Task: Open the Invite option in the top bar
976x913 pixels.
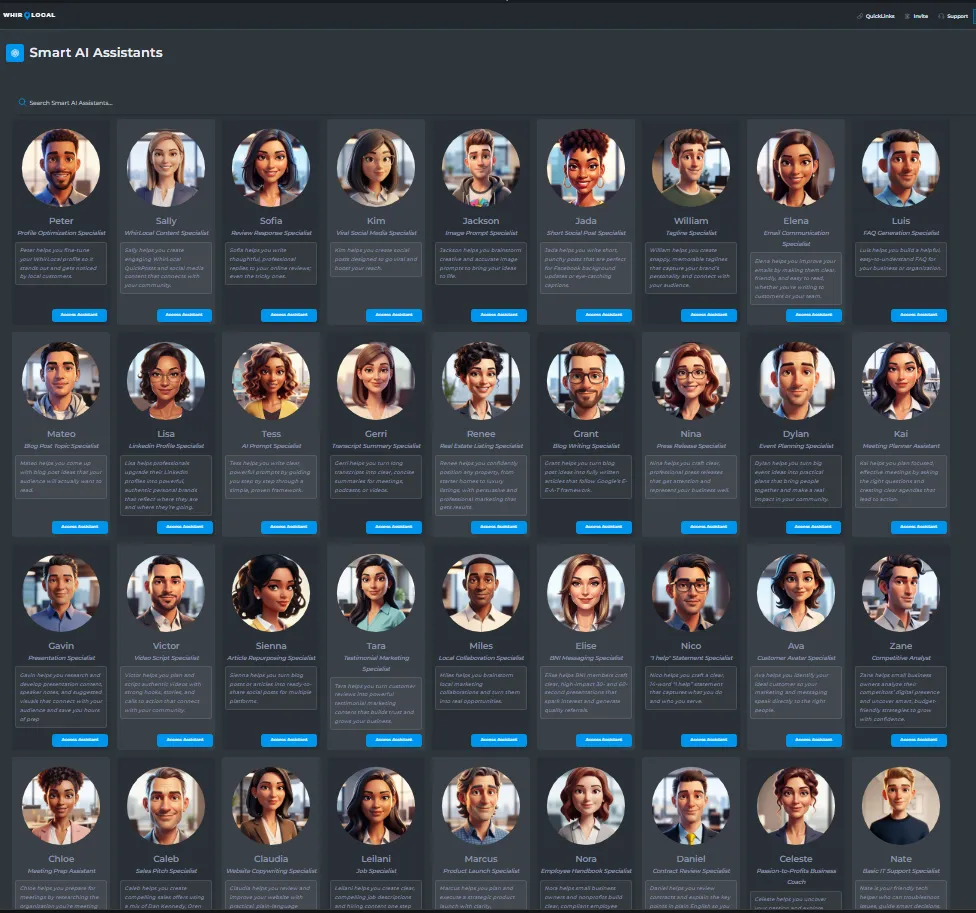Action: click(x=916, y=16)
